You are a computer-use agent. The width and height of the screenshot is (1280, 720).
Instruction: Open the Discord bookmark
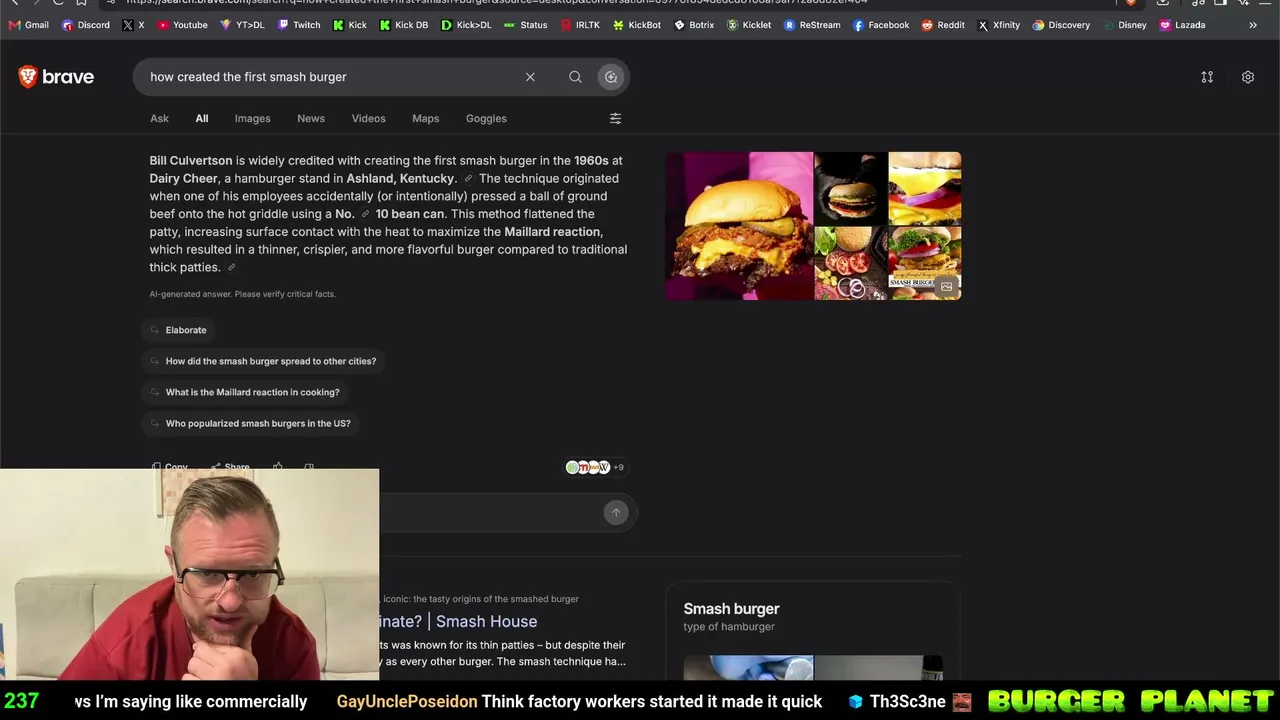click(x=86, y=25)
